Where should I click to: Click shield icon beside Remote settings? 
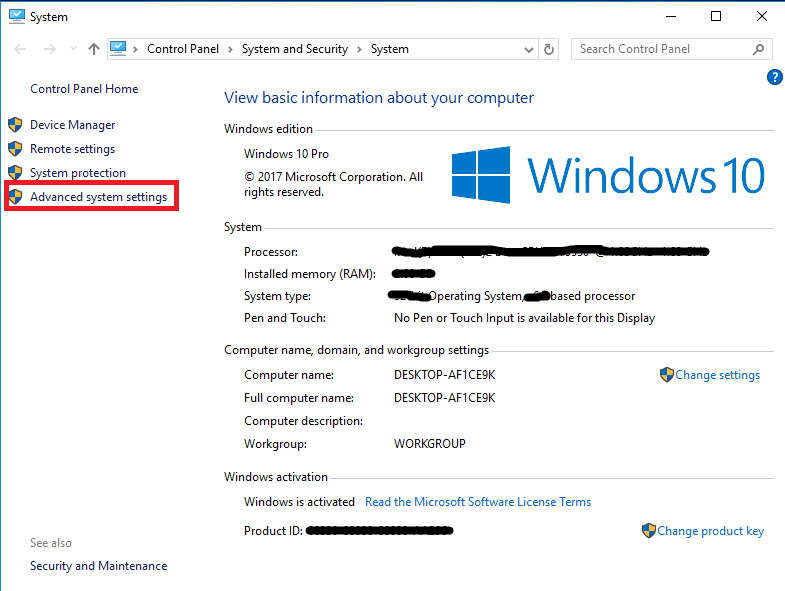pyautogui.click(x=16, y=148)
